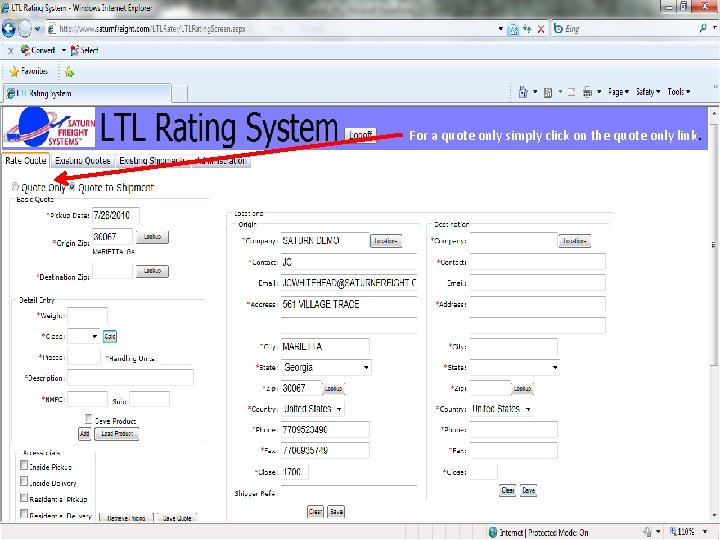The width and height of the screenshot is (720, 540).
Task: Click the Destination Company Locations button
Action: point(574,241)
